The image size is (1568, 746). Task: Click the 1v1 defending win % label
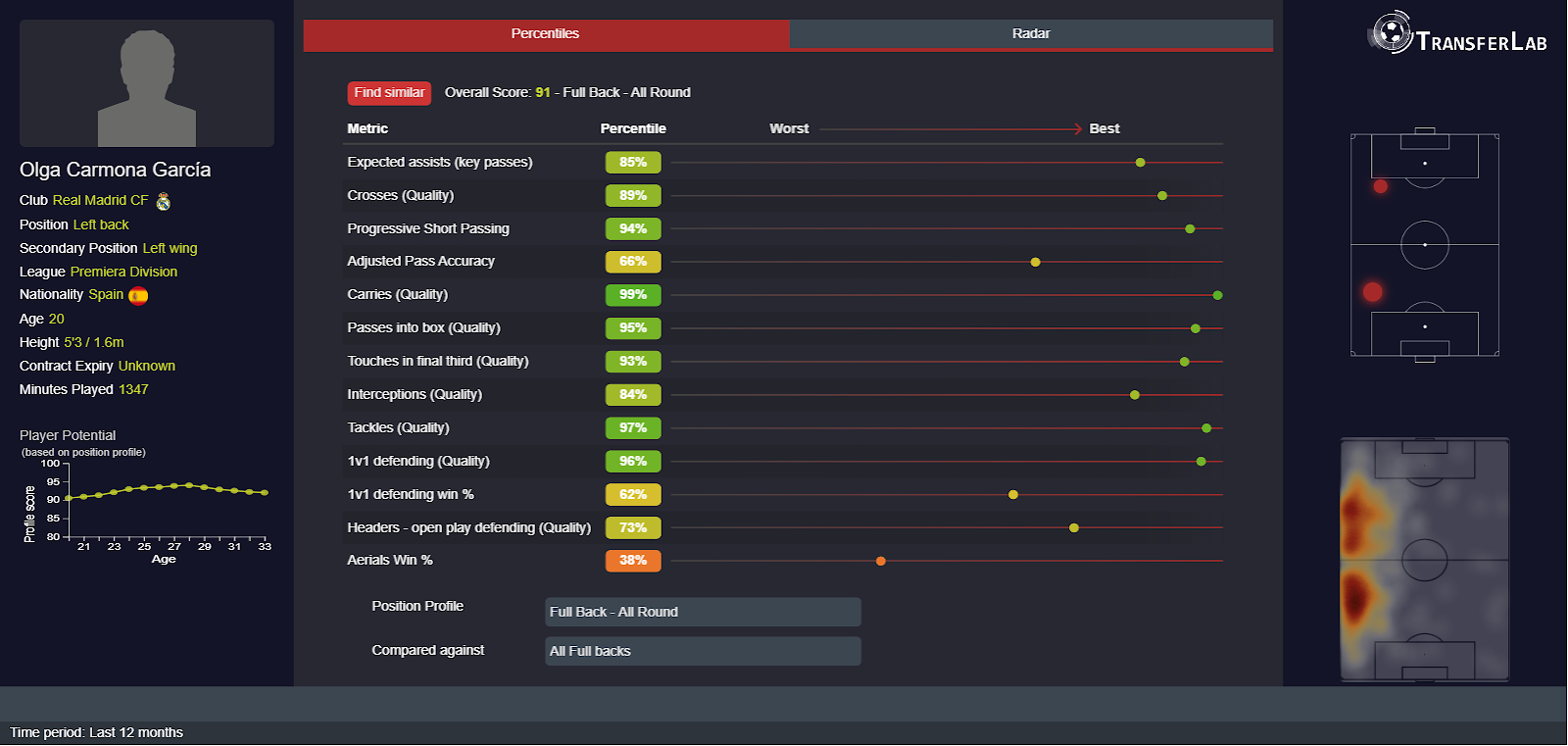click(411, 494)
